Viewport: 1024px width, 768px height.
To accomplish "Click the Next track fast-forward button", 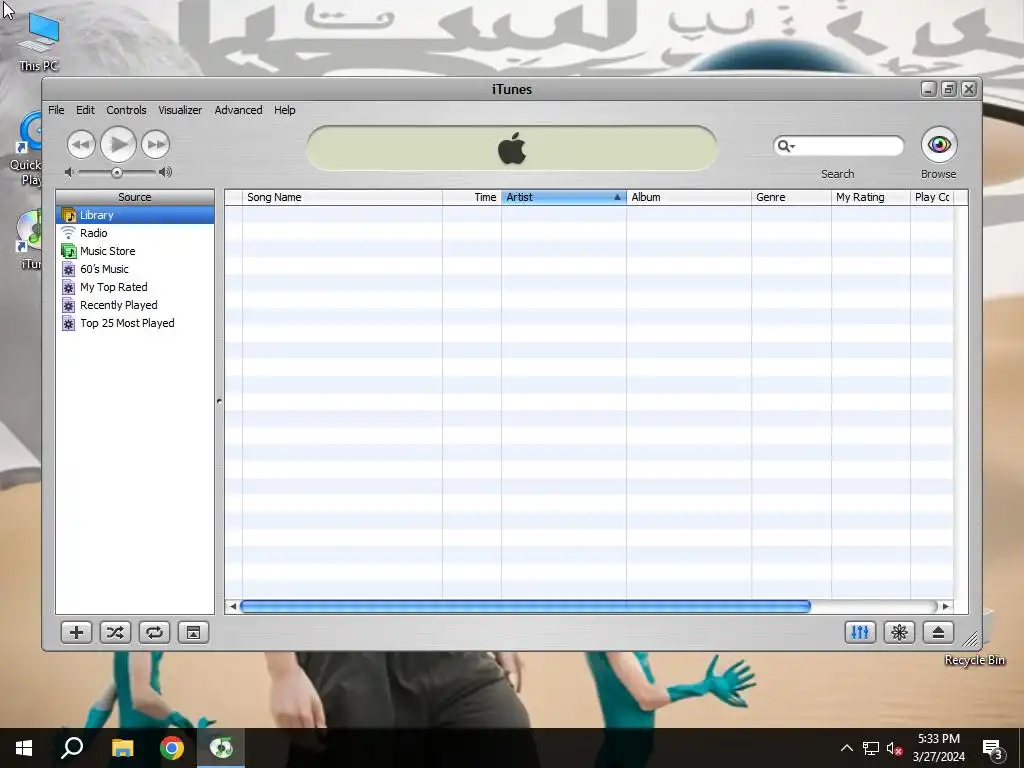I will point(155,144).
